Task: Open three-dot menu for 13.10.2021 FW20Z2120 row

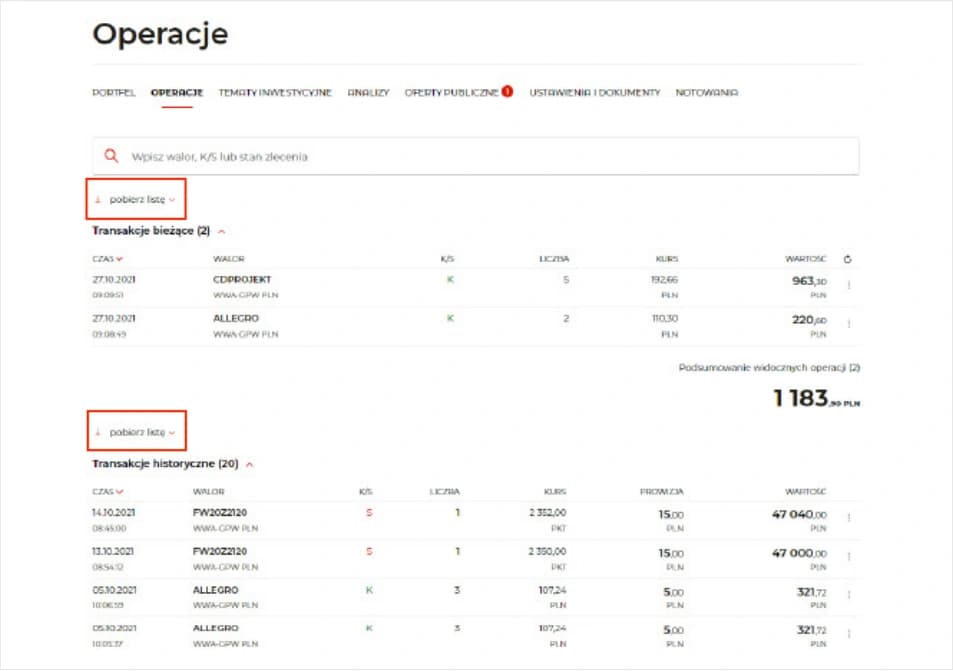Action: pos(849,556)
